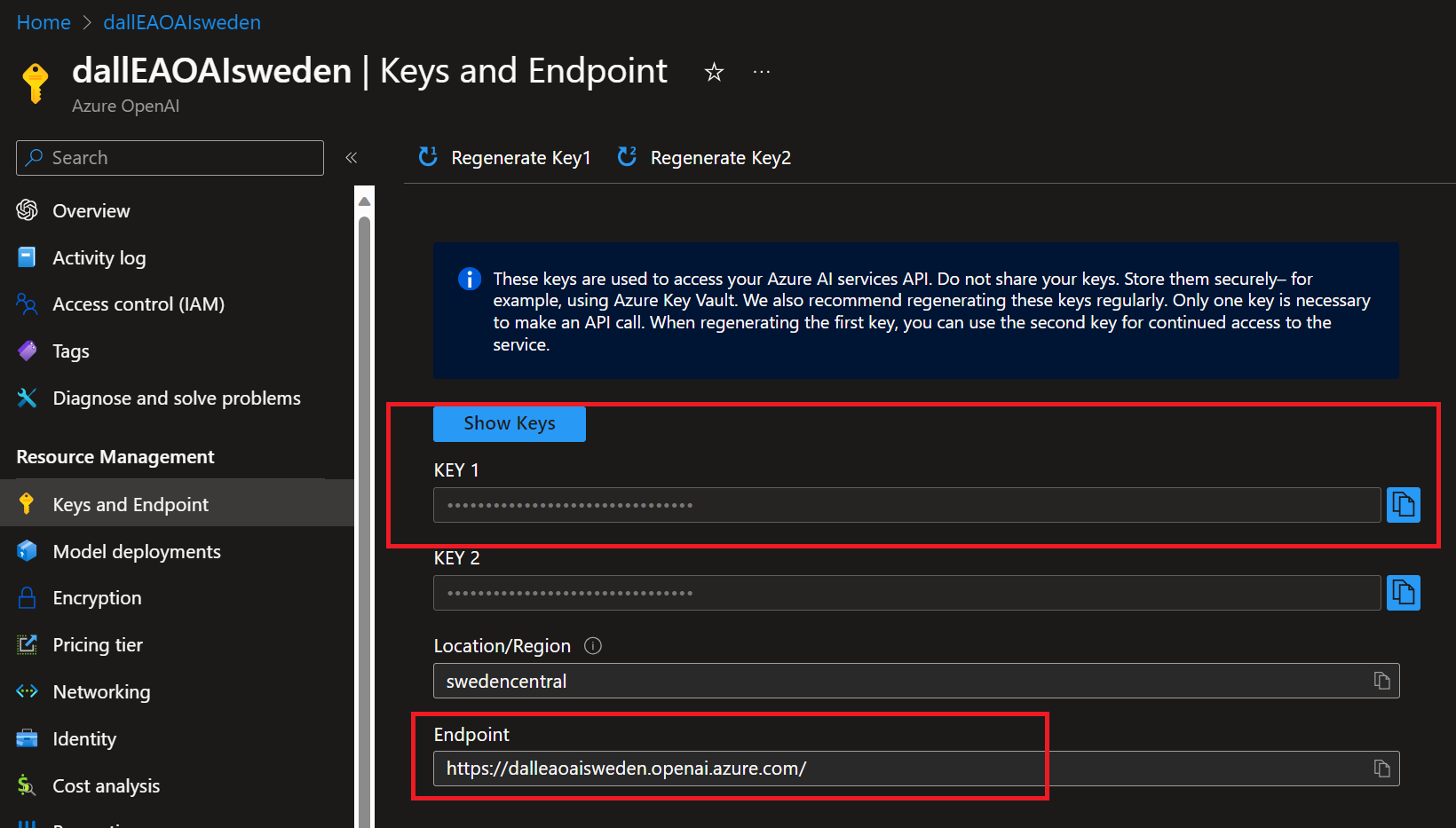The image size is (1456, 828).
Task: Click the Regenerate Key1 button
Action: point(504,158)
